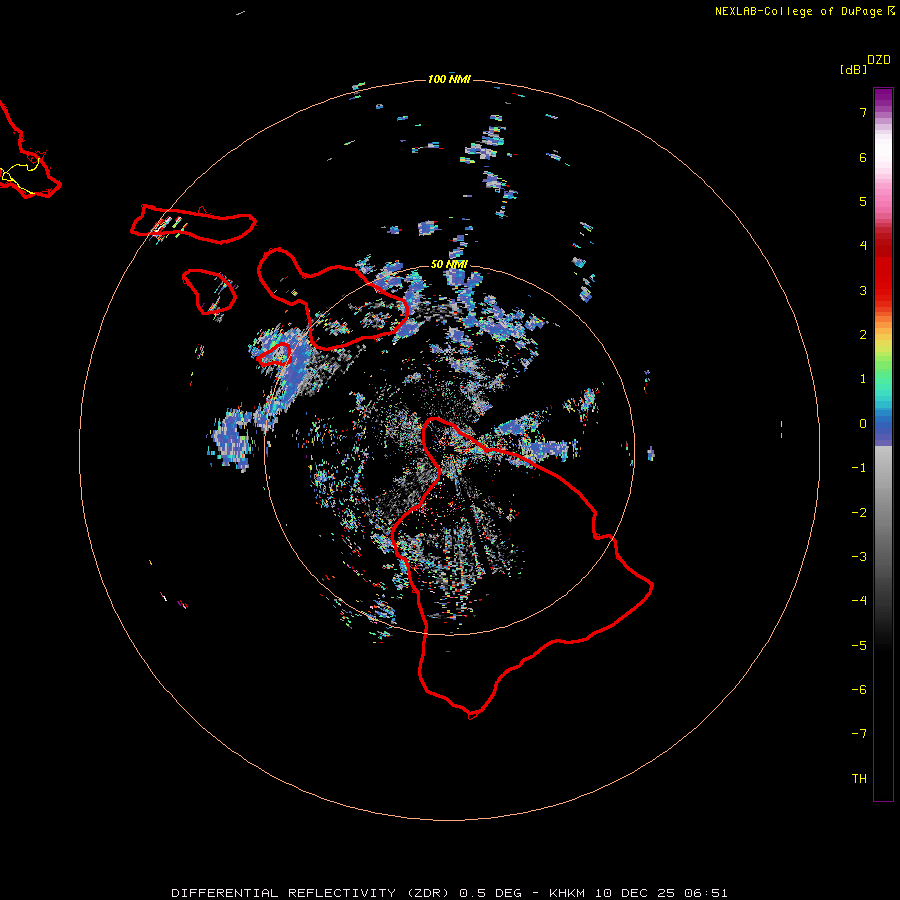Image resolution: width=900 pixels, height=900 pixels.
Task: Click the Lanai island outline
Action: (x=209, y=292)
